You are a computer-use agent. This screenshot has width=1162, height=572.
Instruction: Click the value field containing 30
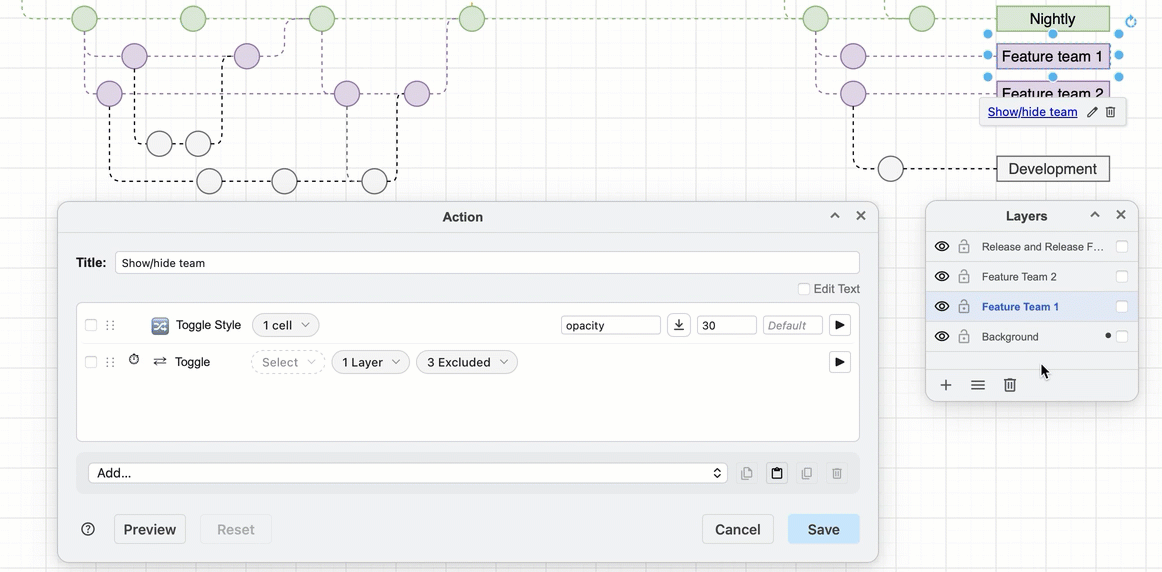(x=726, y=325)
